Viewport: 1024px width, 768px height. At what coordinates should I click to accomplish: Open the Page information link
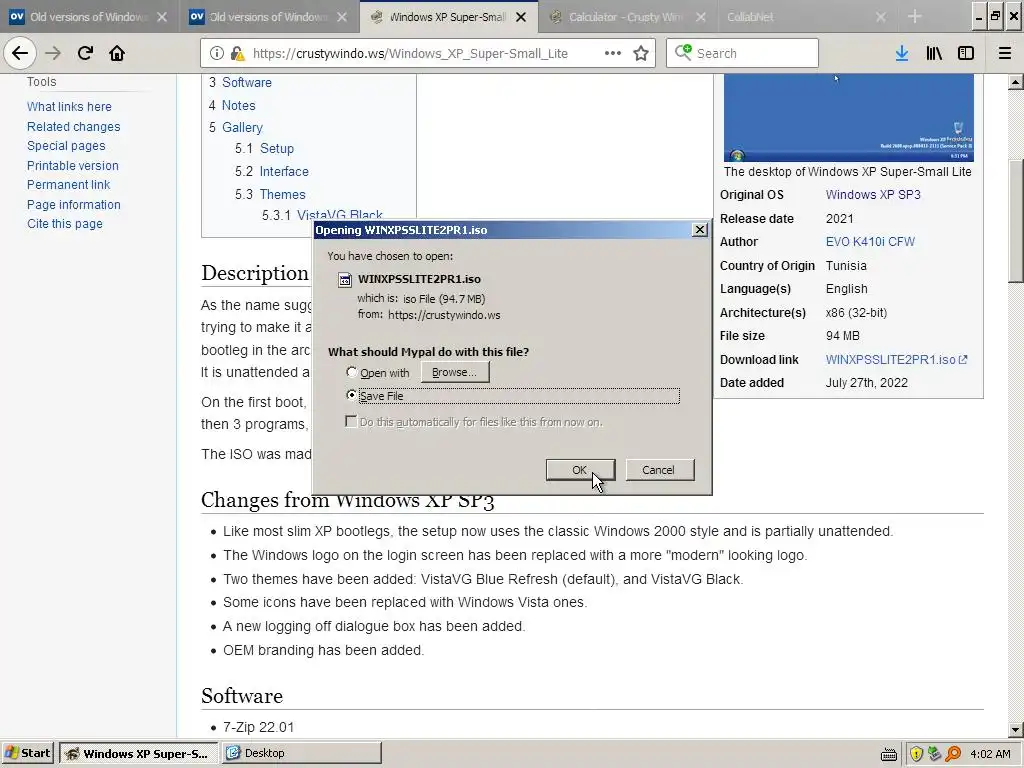pyautogui.click(x=74, y=205)
